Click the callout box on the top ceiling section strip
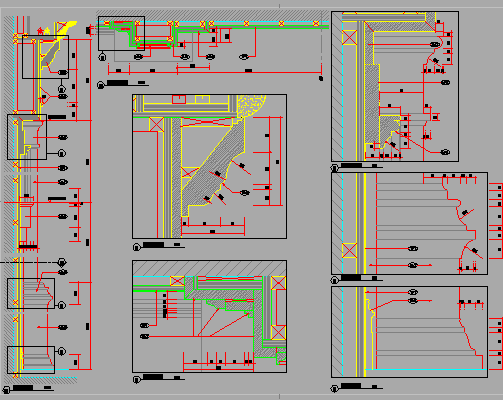 [x=121, y=33]
